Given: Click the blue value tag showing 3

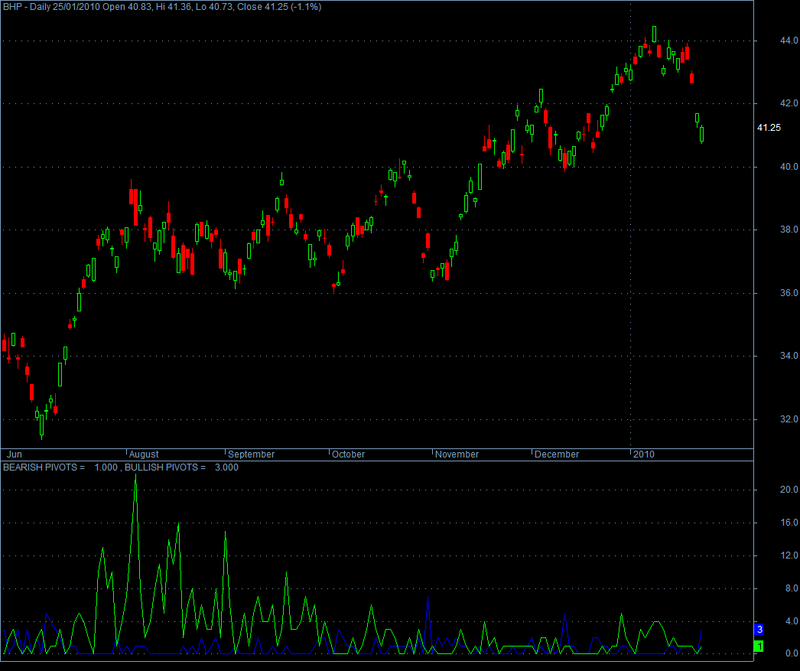Looking at the screenshot, I should tap(759, 630).
